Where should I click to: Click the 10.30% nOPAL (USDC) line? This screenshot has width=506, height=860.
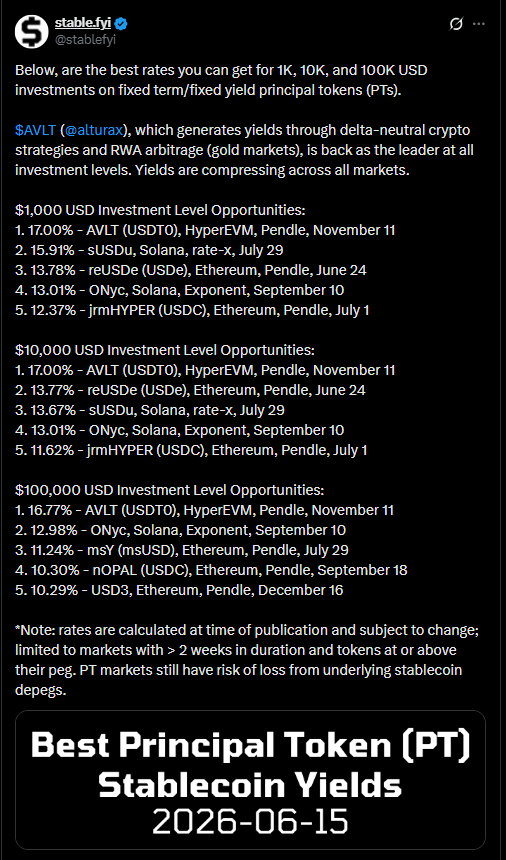tap(211, 570)
